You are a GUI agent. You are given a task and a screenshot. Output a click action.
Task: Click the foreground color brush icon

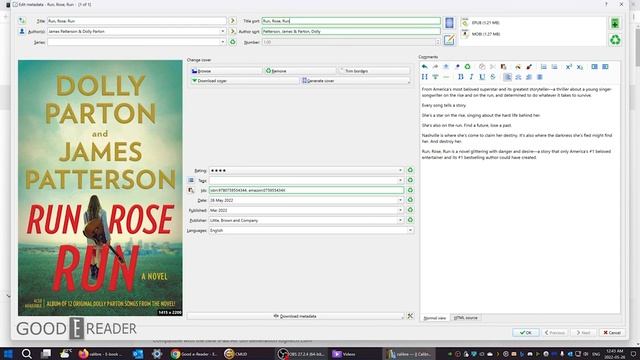529,67
